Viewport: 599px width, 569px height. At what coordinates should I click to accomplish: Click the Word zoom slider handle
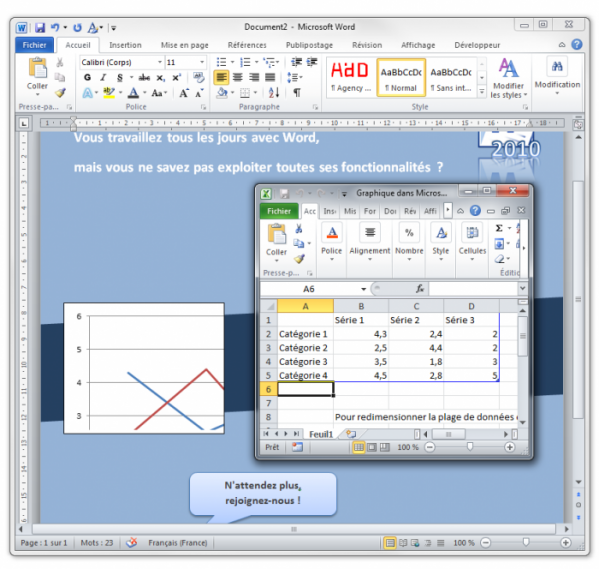[526, 542]
